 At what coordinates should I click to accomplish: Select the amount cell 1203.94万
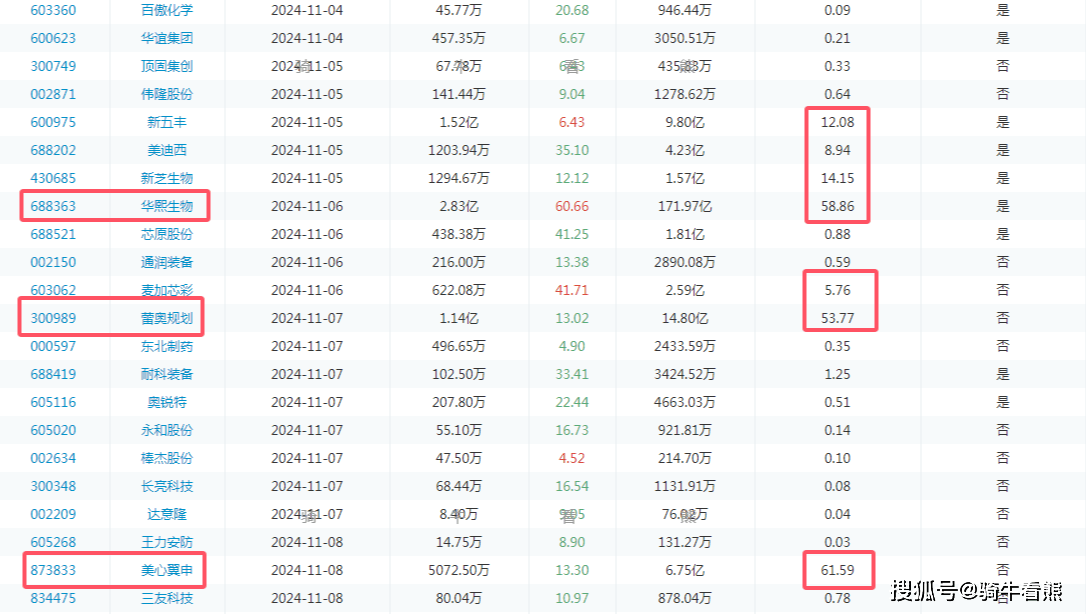tap(458, 150)
